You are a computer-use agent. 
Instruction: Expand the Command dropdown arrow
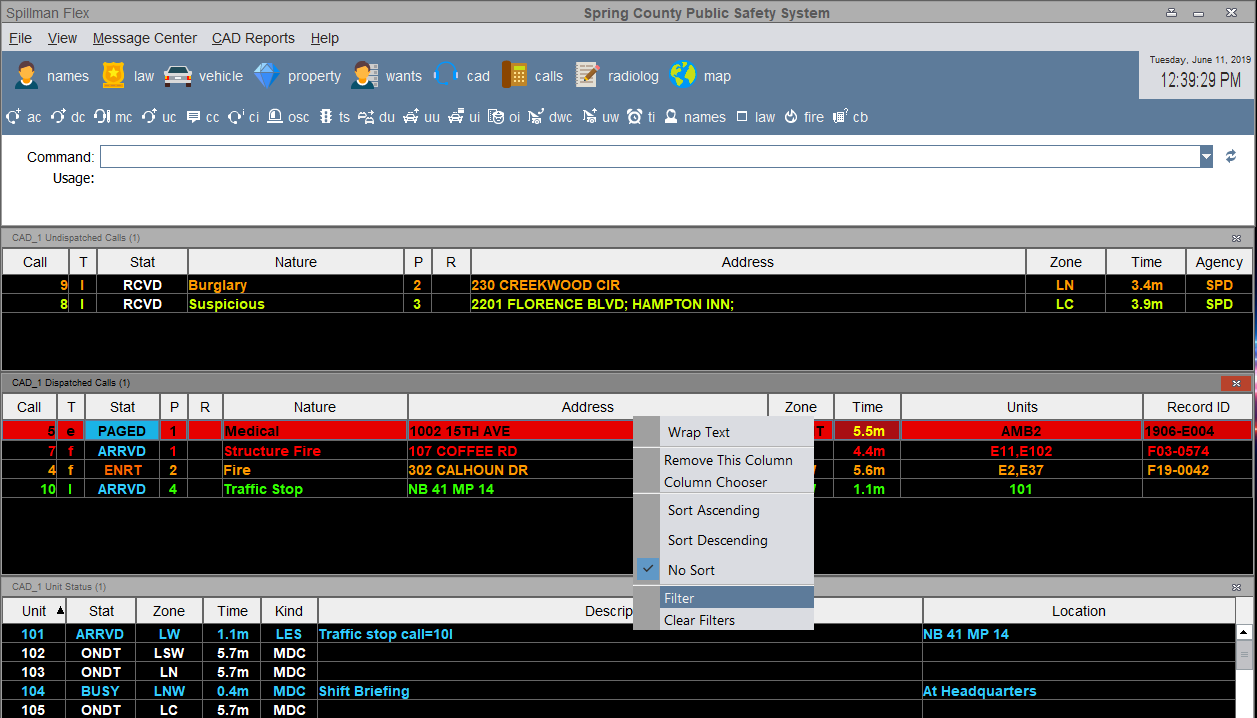(x=1206, y=157)
